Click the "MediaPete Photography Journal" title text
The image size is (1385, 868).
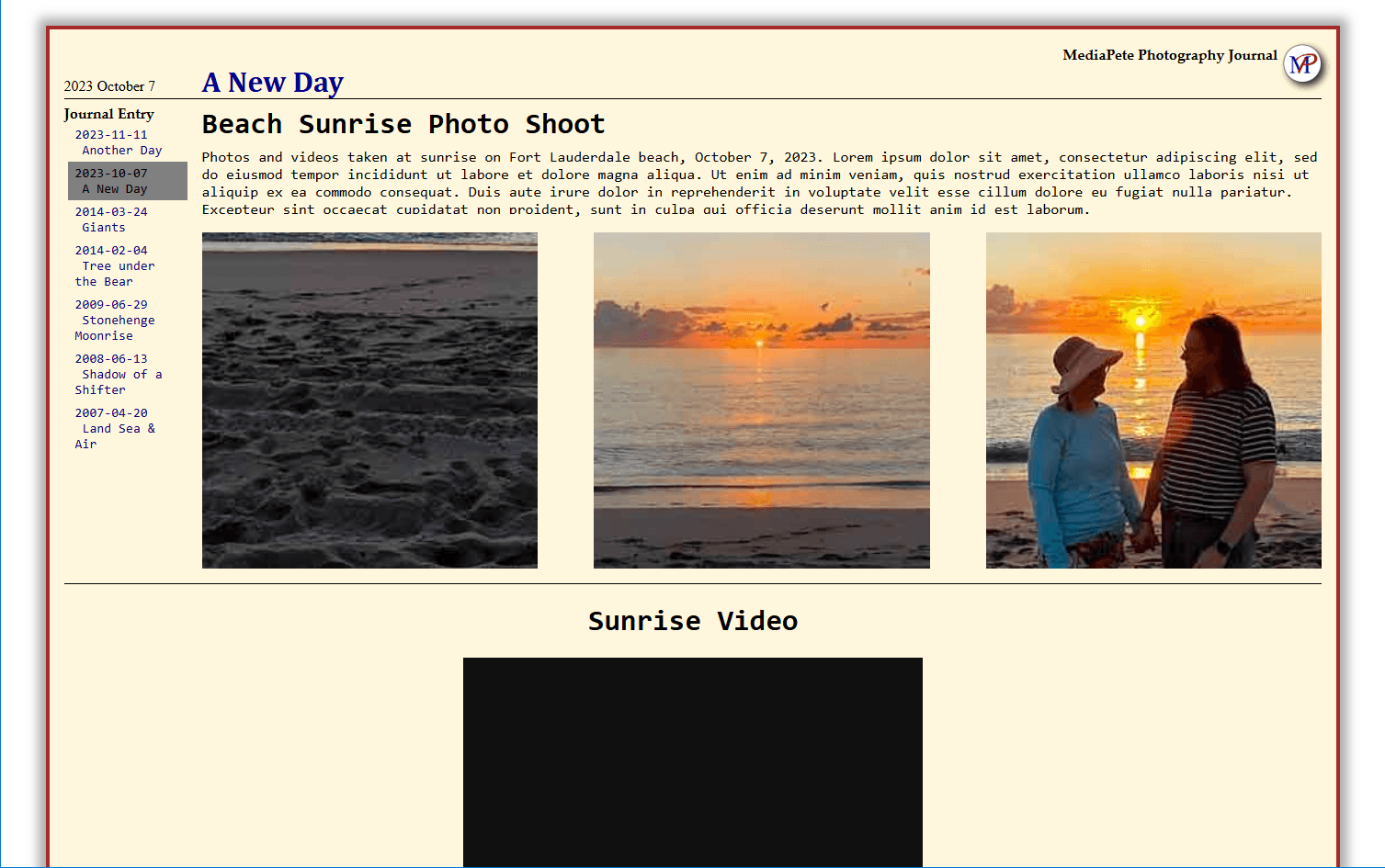tap(1169, 54)
